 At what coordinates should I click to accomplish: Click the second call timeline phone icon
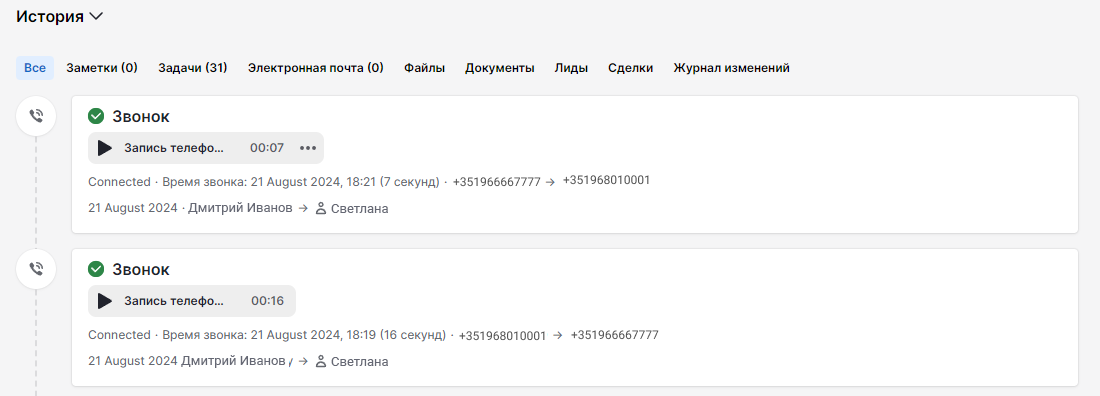[x=36, y=269]
